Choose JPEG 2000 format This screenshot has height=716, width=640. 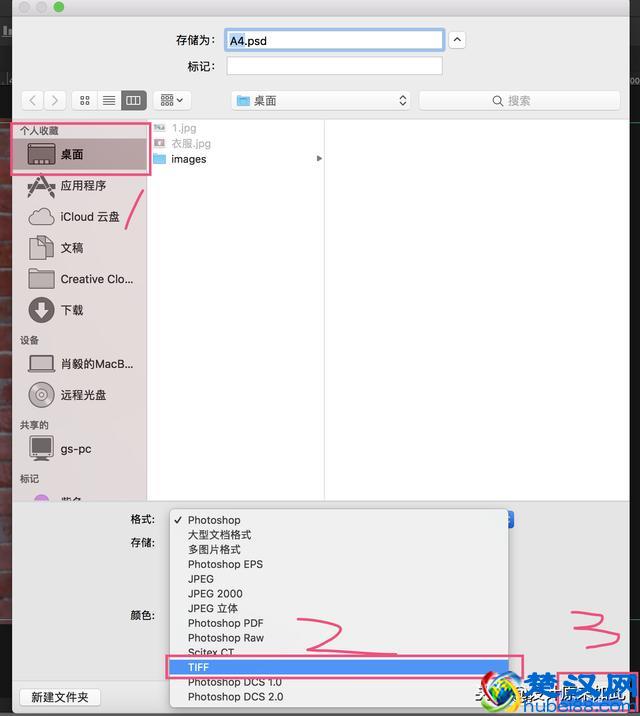click(x=339, y=594)
